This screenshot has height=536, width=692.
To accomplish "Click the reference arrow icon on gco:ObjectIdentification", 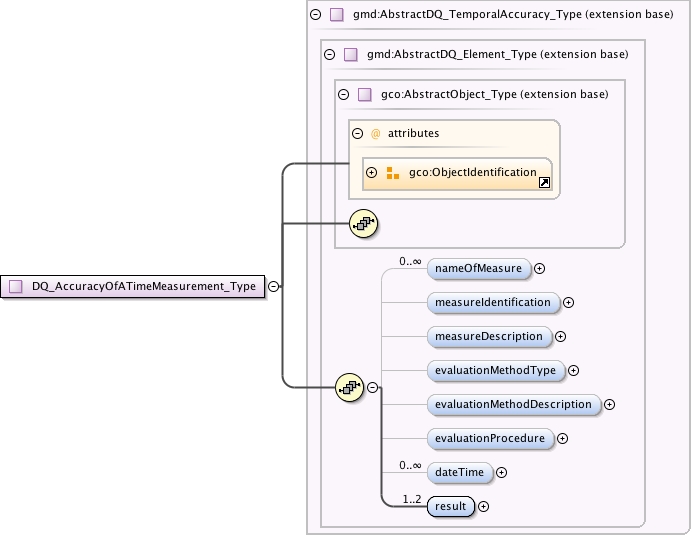I will [545, 183].
